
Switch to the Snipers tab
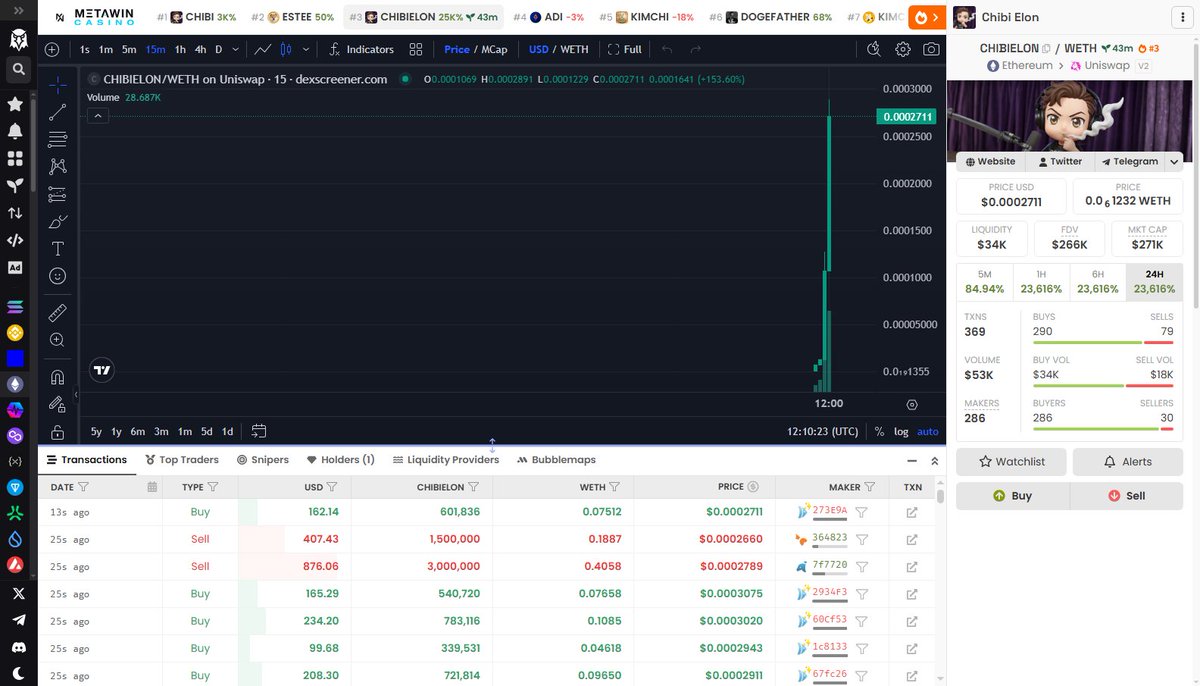coord(263,460)
